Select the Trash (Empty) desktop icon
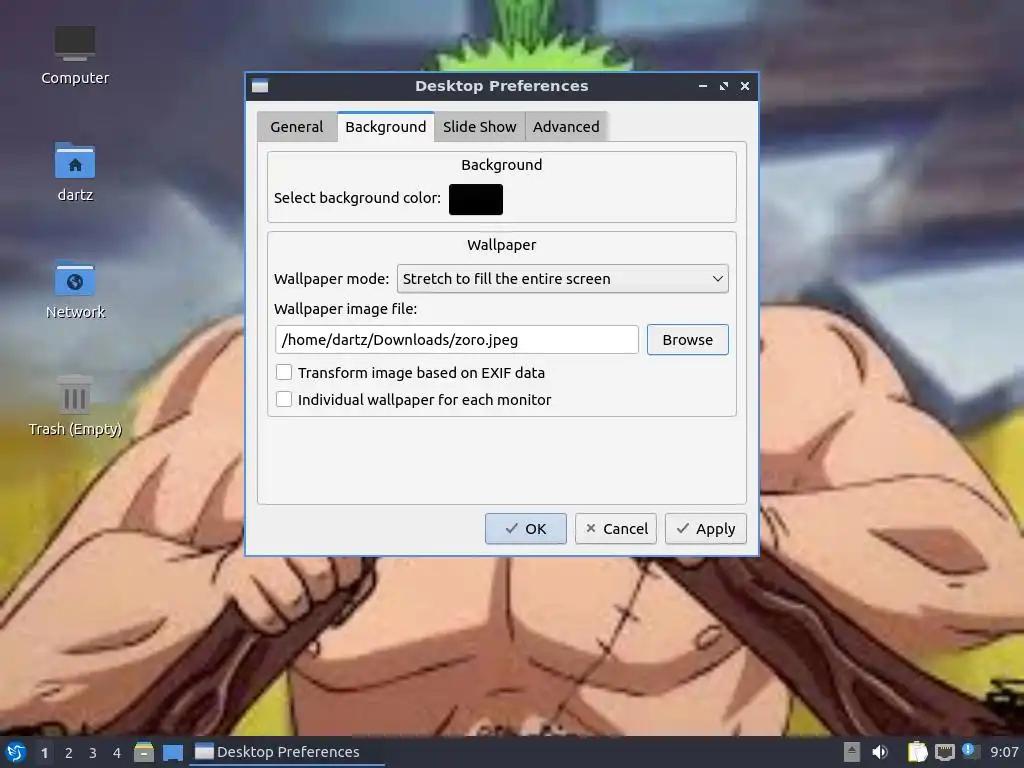The image size is (1024, 768). coord(75,406)
